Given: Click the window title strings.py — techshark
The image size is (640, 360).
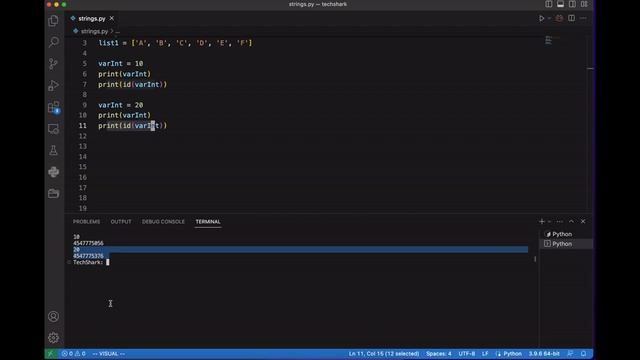Looking at the screenshot, I should pyautogui.click(x=318, y=4).
